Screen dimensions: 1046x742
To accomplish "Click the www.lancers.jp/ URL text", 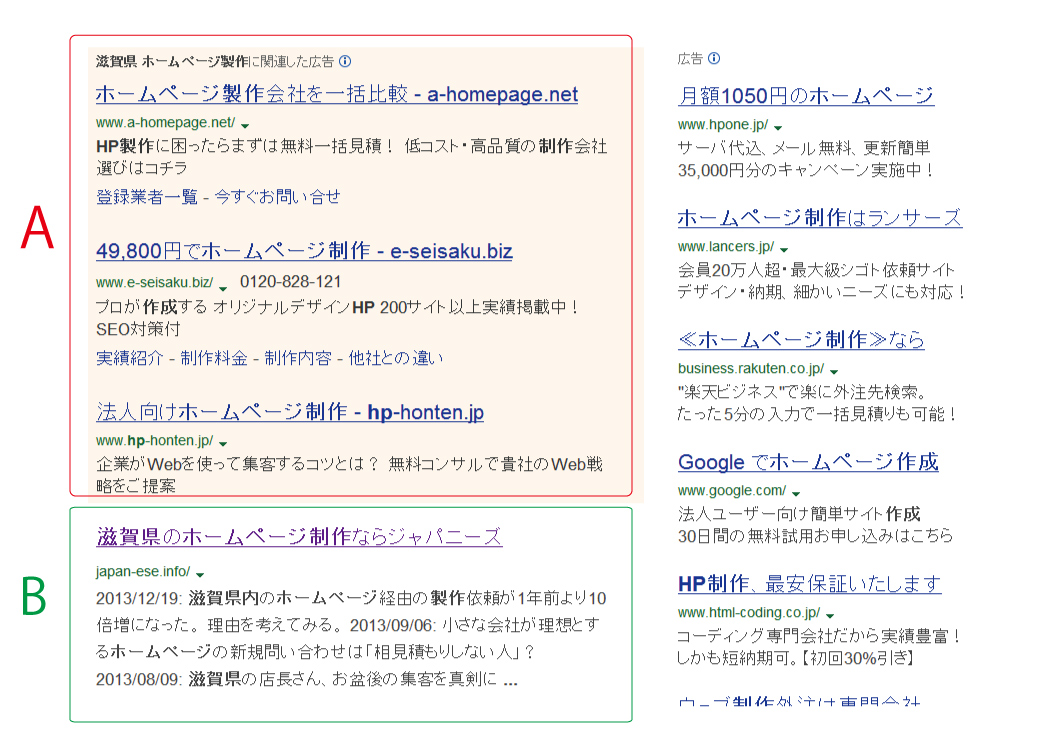I will coord(726,247).
